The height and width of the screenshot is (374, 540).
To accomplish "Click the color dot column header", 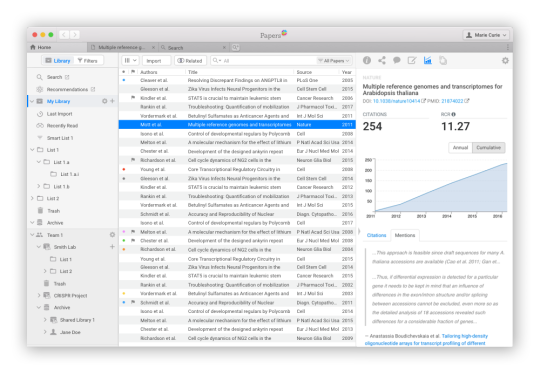I will point(124,72).
